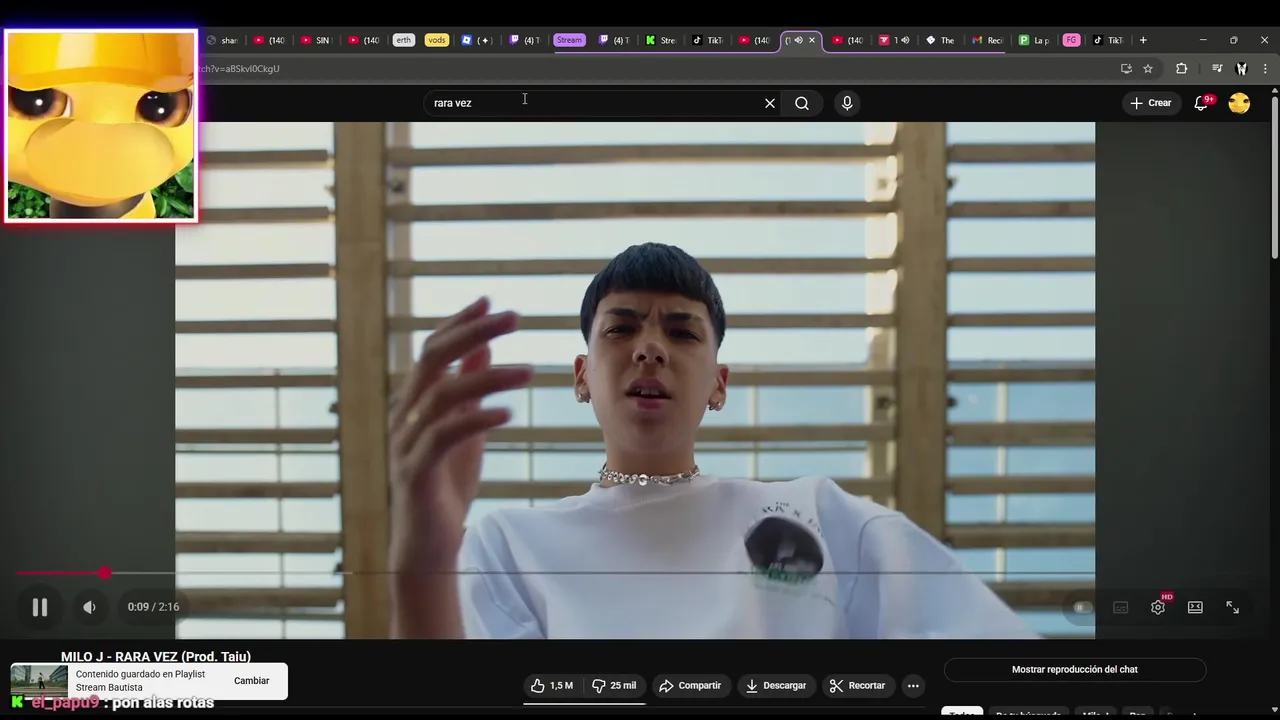Open the YouTube account avatar menu
This screenshot has width=1280, height=720.
point(1239,103)
